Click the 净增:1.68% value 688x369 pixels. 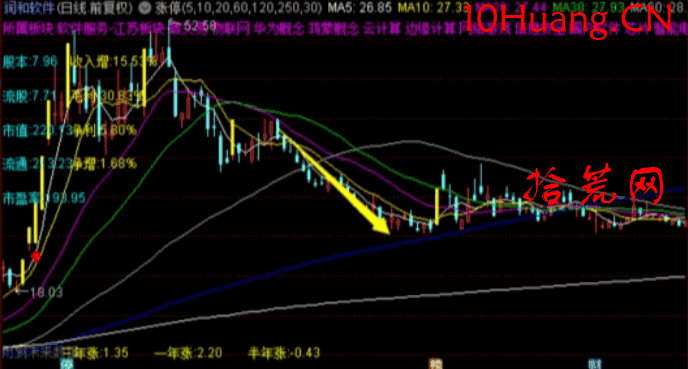pos(105,164)
